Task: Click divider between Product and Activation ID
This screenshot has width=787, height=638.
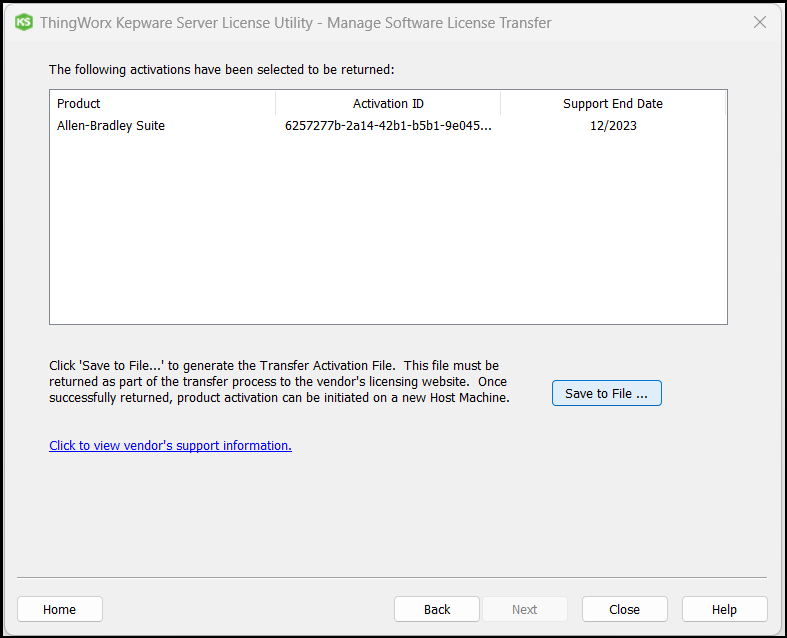Action: (275, 103)
